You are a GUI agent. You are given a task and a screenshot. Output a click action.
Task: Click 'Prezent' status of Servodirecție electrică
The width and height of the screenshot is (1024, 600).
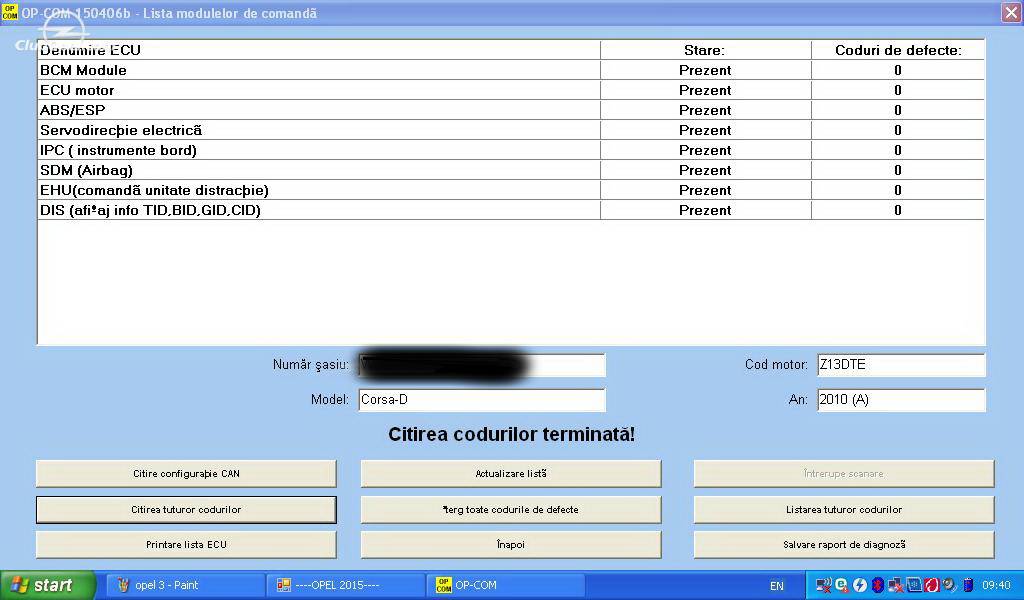705,131
